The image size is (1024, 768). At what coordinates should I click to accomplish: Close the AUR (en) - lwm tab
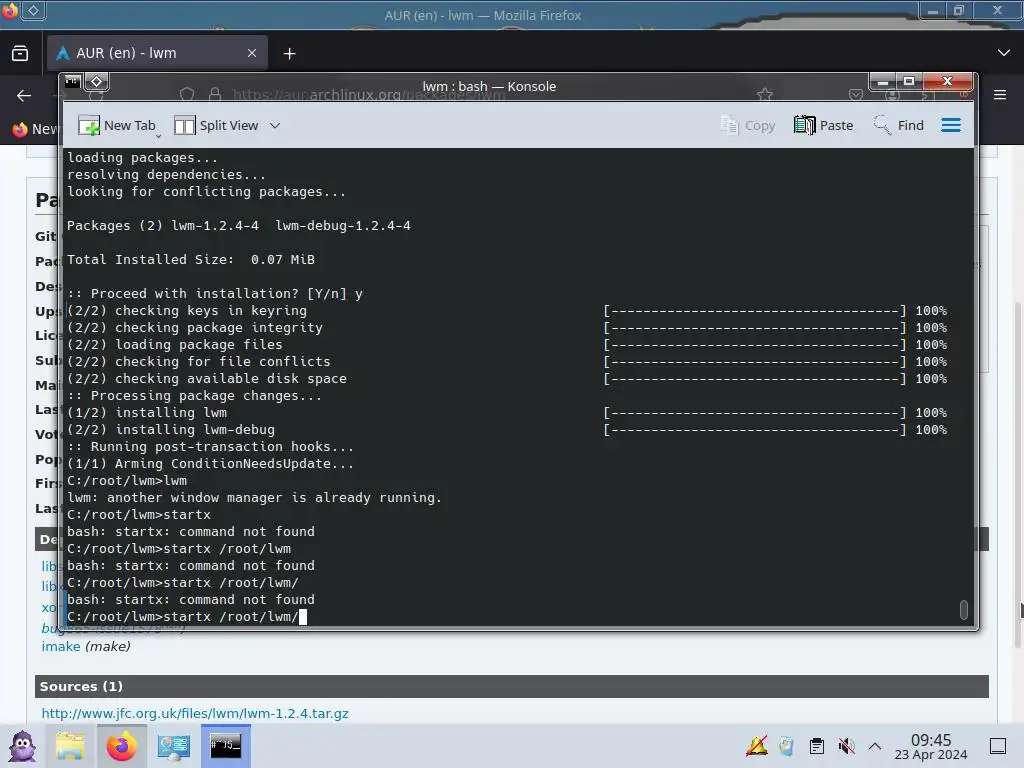tap(252, 53)
